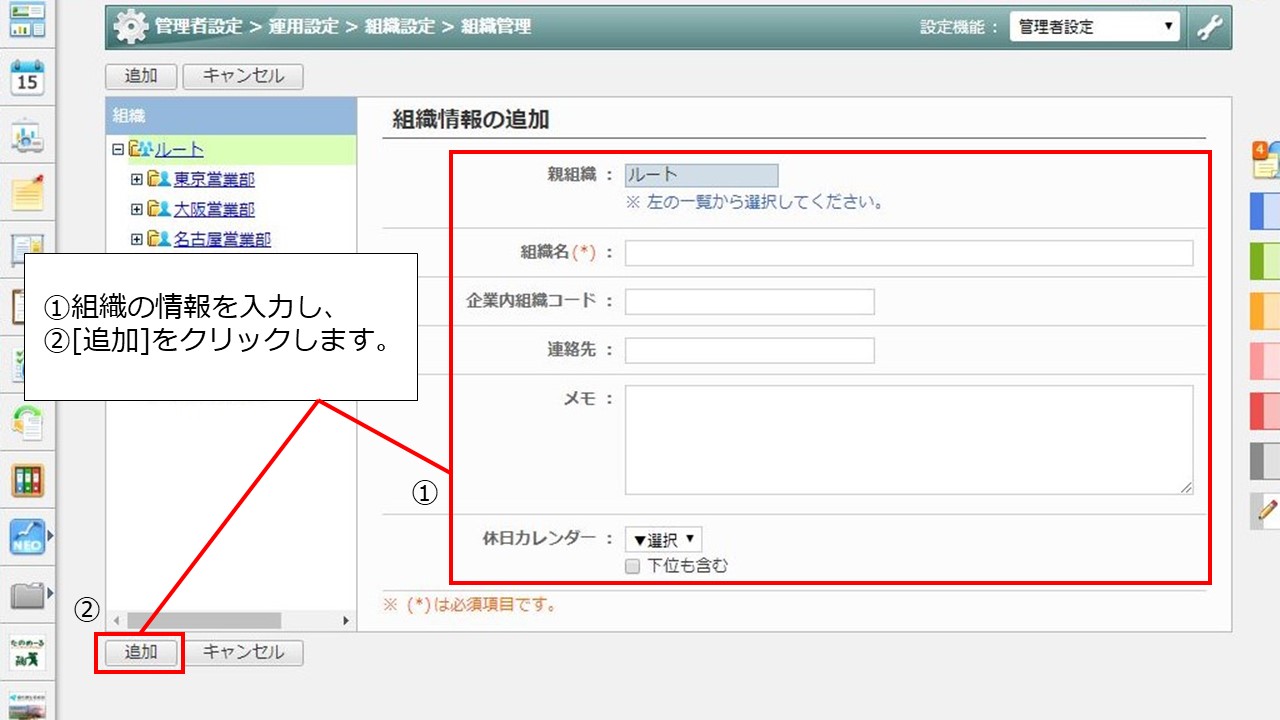
Task: Select 大阪営業部 in the organization tree
Action: pyautogui.click(x=214, y=210)
